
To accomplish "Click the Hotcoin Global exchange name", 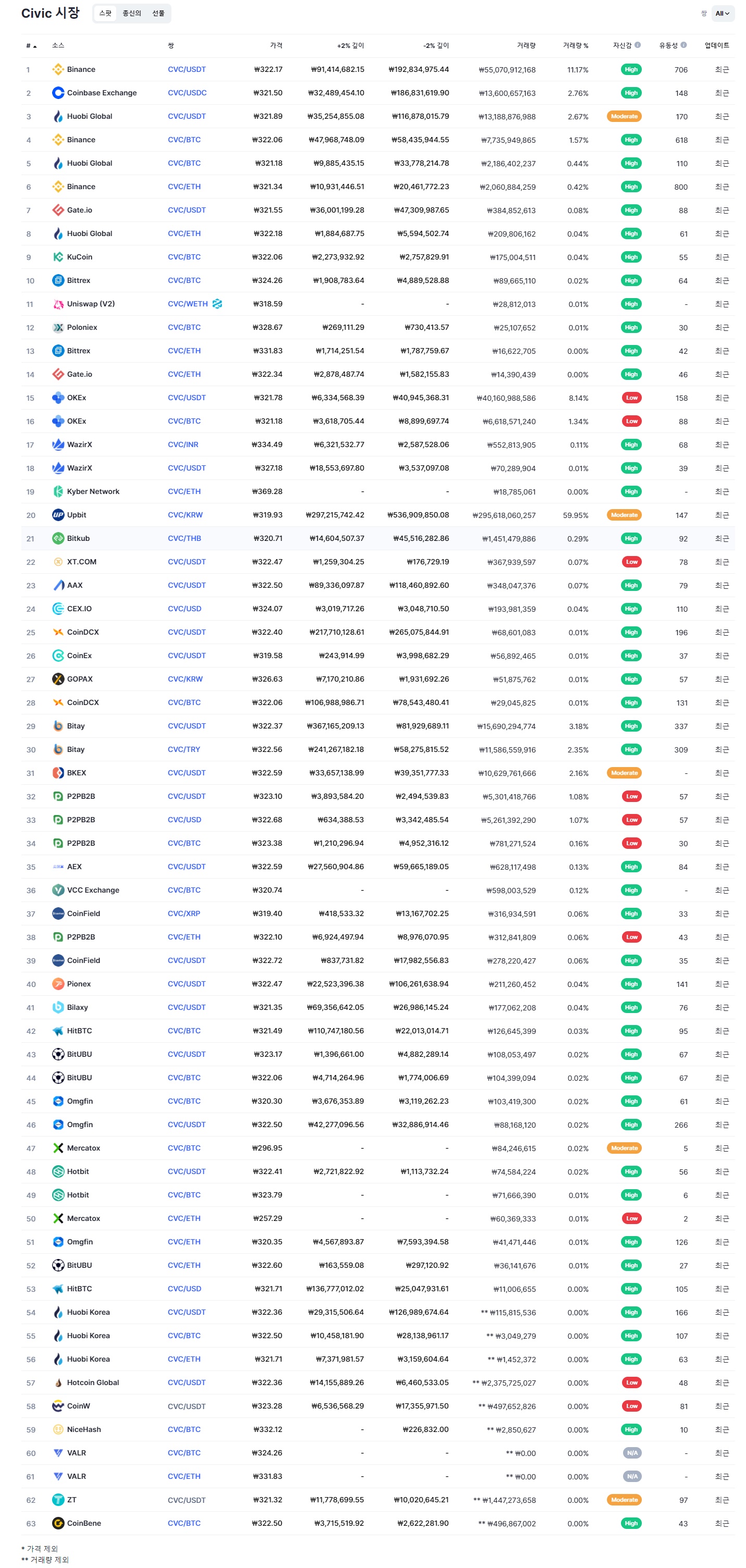I will click(93, 1382).
